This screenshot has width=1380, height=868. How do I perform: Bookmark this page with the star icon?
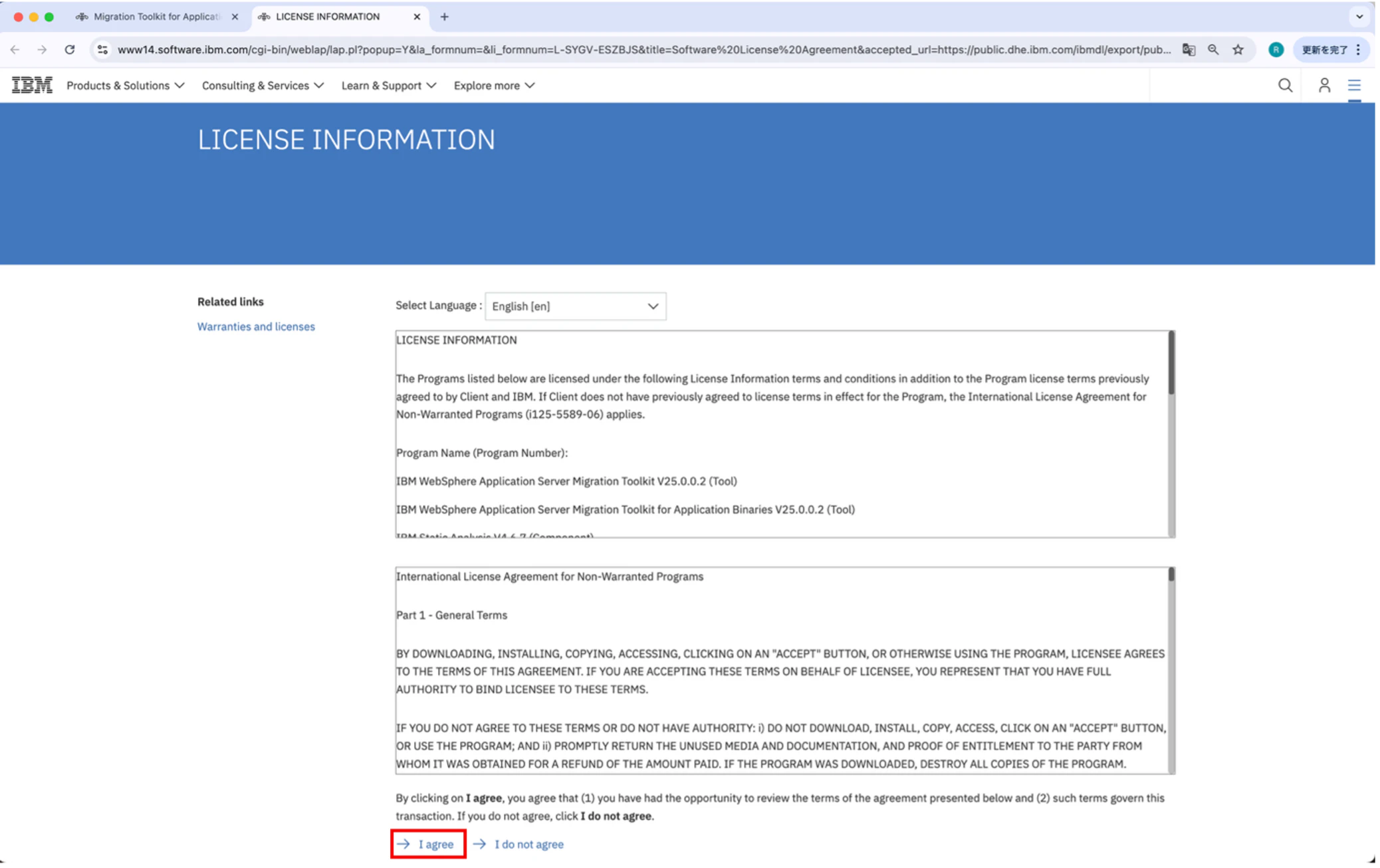[1238, 49]
